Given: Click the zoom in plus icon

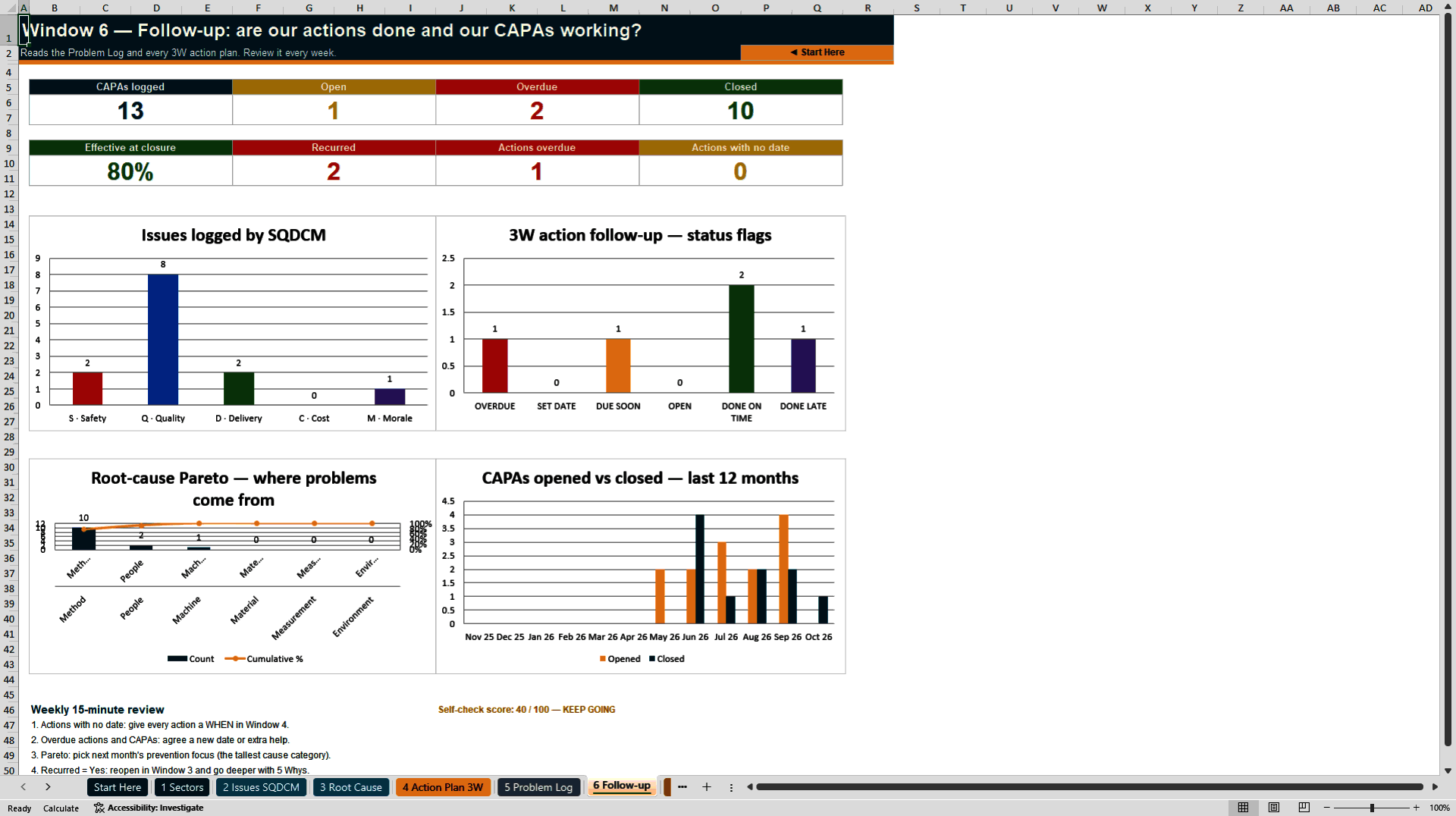Looking at the screenshot, I should 1417,808.
